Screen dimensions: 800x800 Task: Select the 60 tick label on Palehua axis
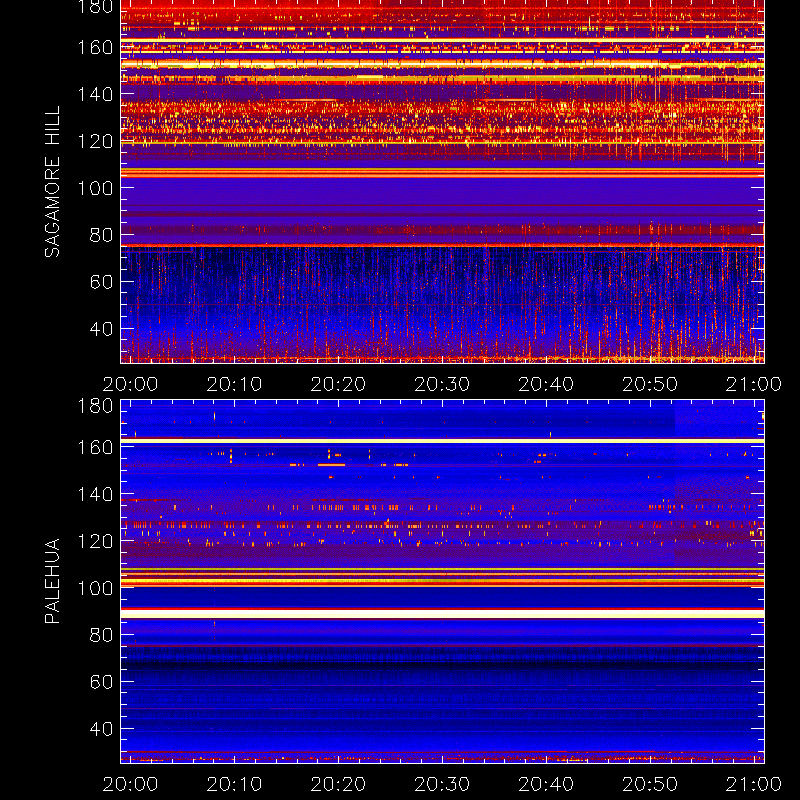coord(101,682)
